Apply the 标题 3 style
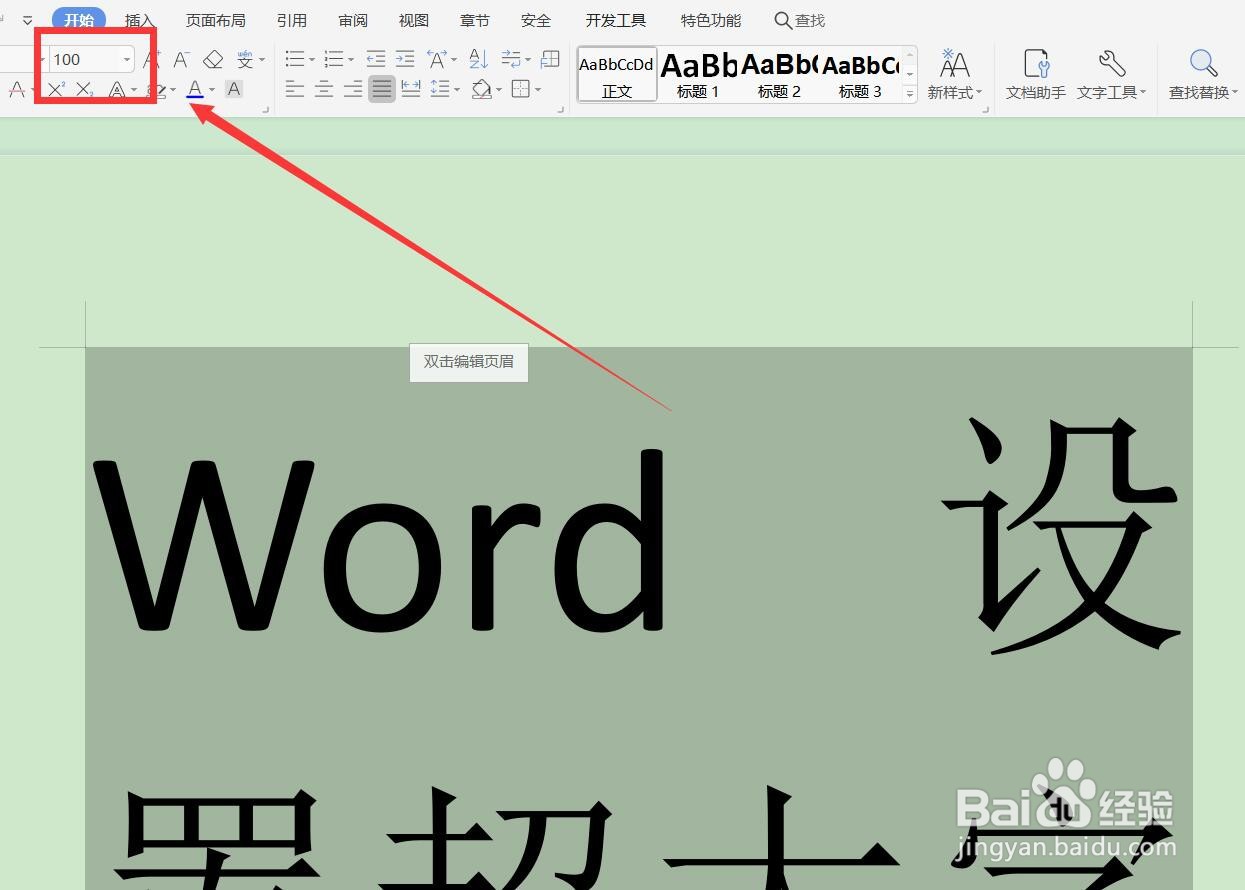The height and width of the screenshot is (890, 1245). pos(860,74)
